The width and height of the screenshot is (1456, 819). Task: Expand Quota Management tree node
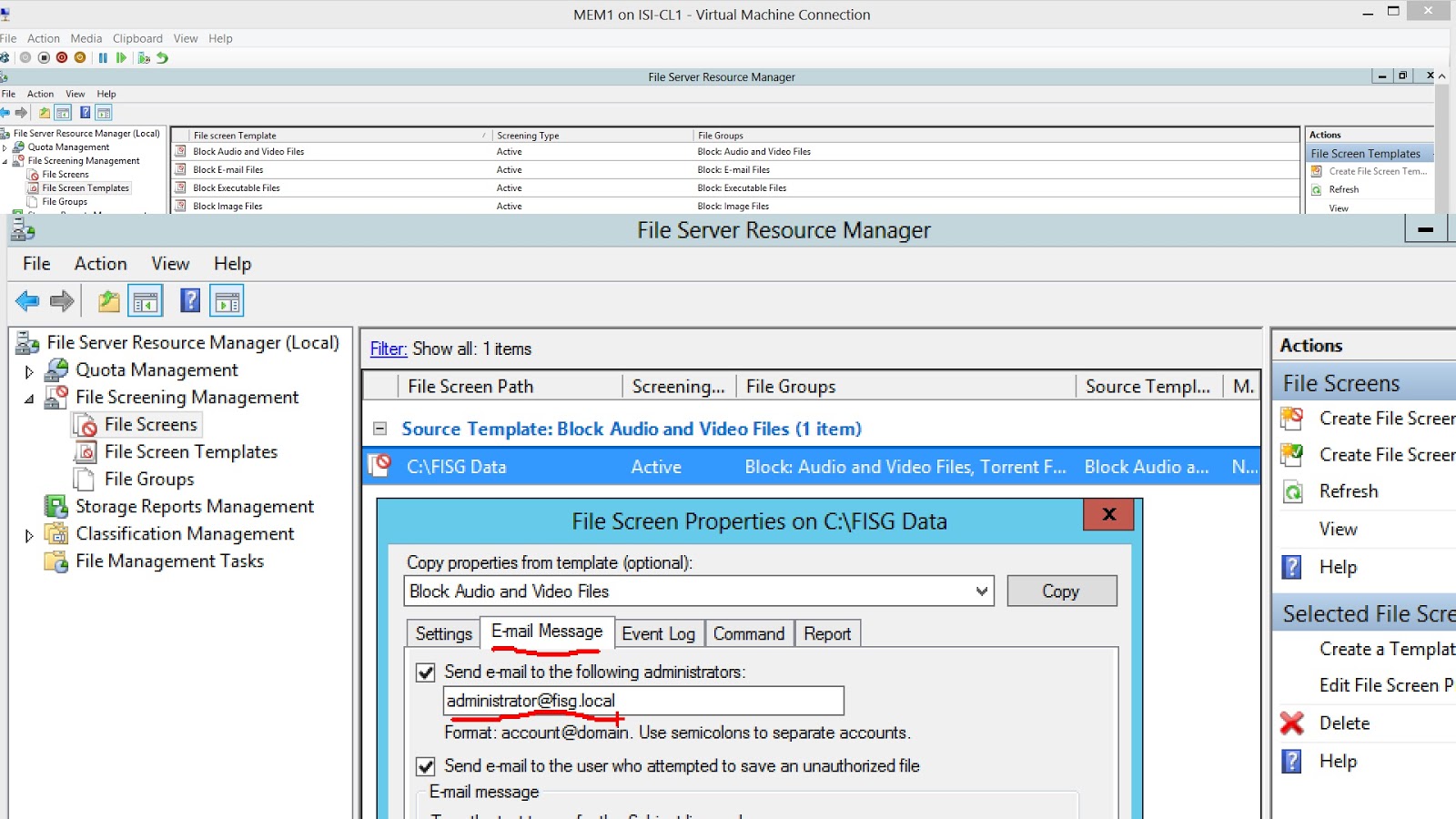pyautogui.click(x=28, y=370)
